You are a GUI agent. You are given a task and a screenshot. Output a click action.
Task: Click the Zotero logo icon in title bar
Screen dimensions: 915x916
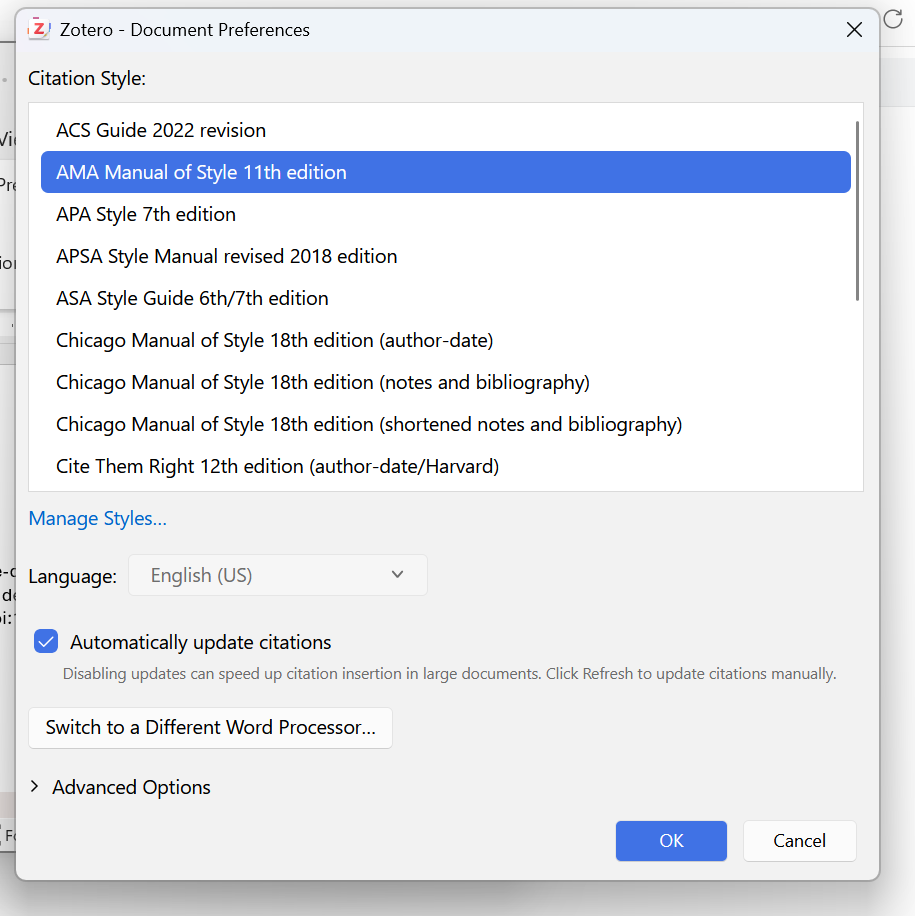pos(39,29)
